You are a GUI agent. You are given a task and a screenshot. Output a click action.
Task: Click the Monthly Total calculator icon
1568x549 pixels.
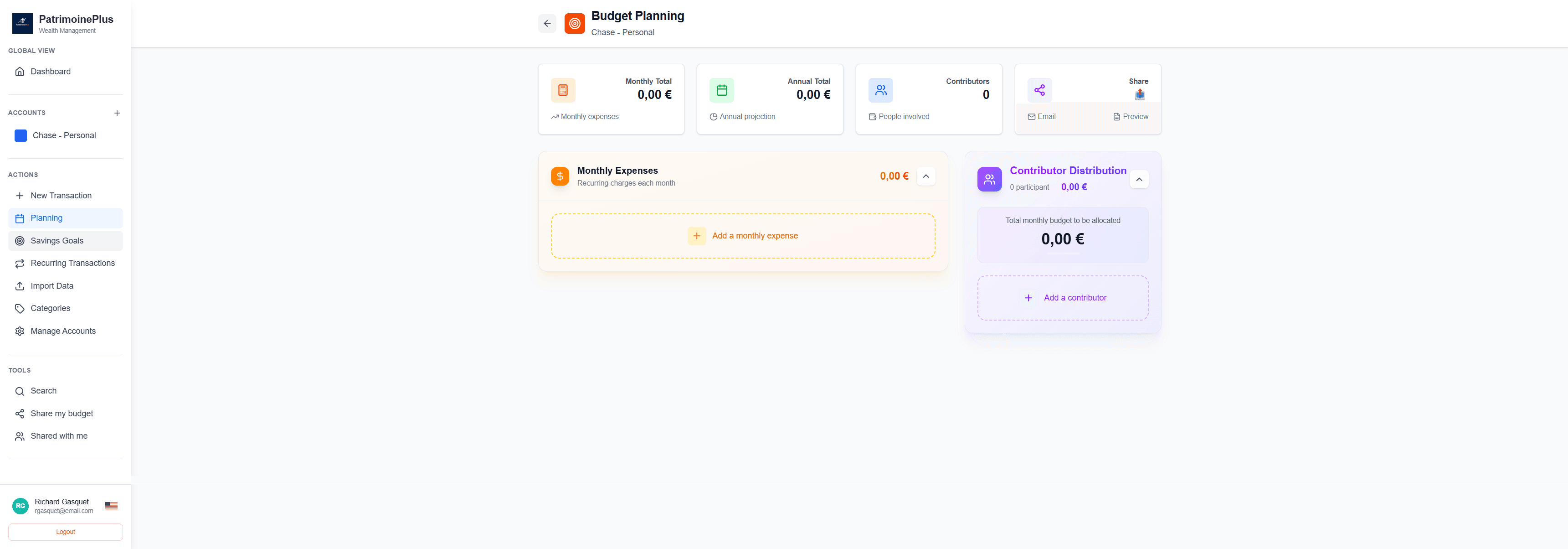click(x=563, y=89)
